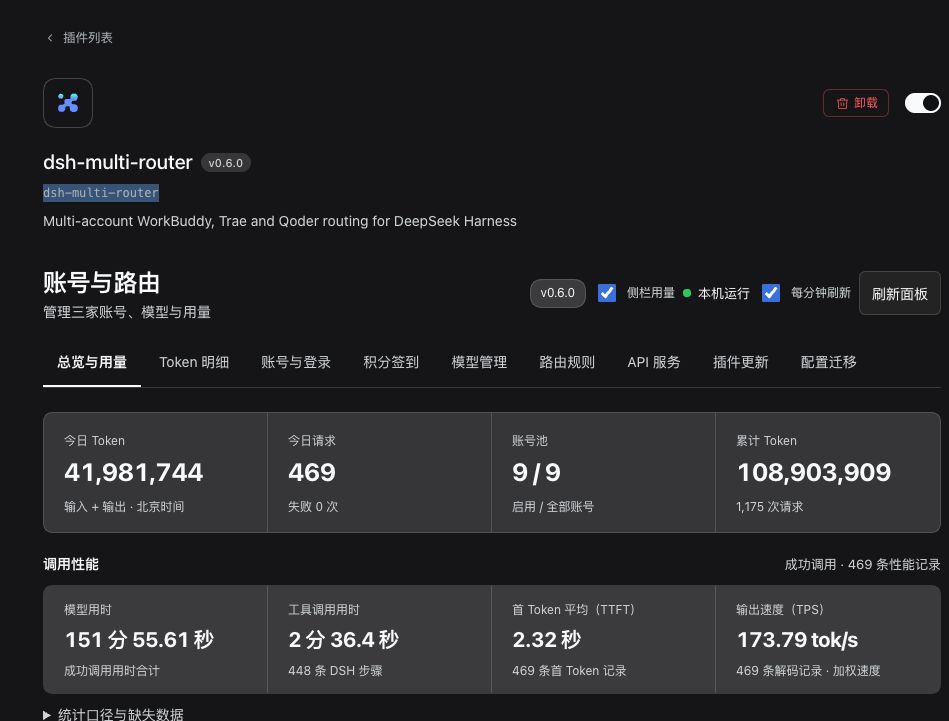Click the 失败 0 次 text
This screenshot has width=949, height=721.
coord(313,507)
